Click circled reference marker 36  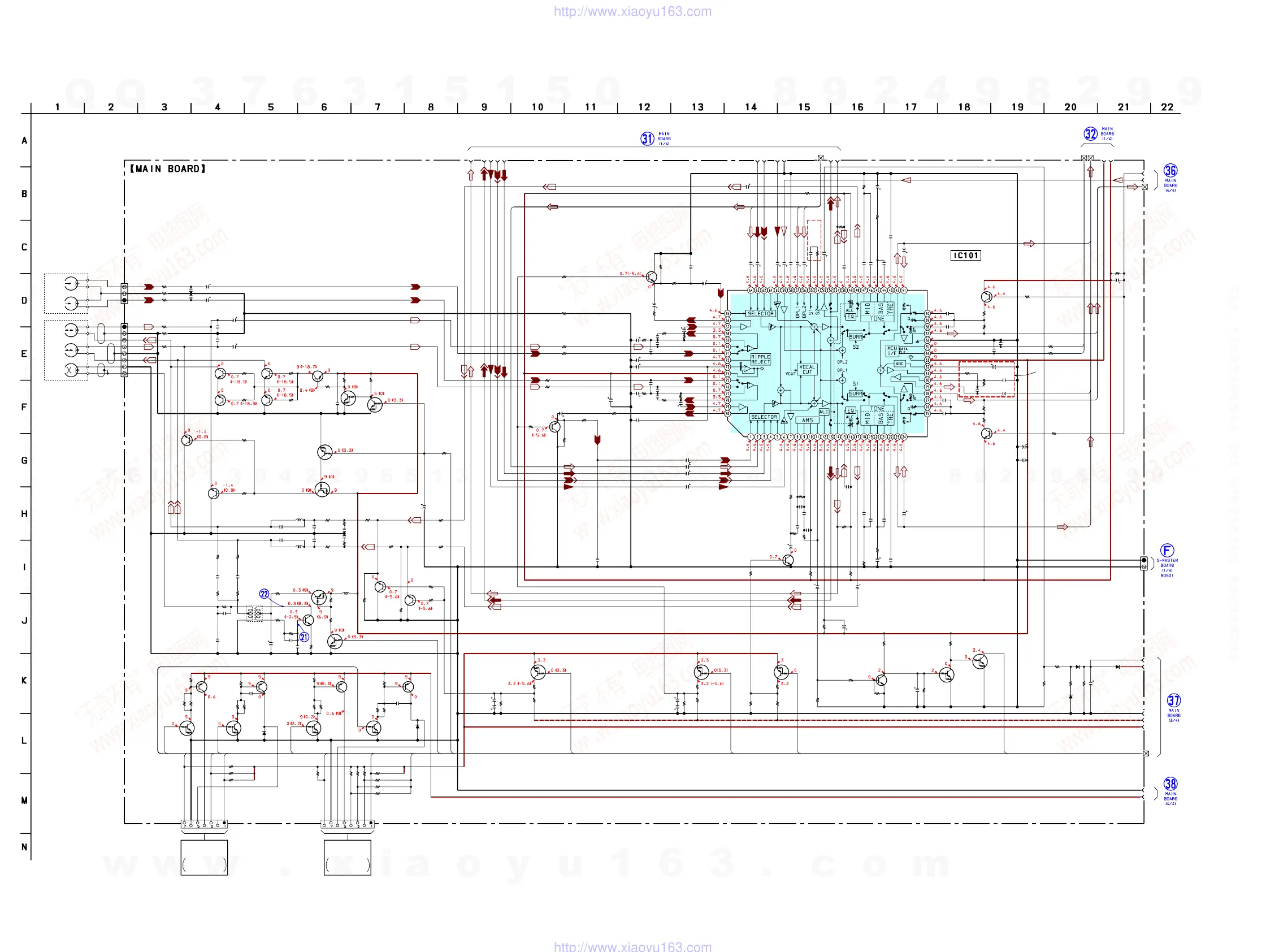pyautogui.click(x=1170, y=171)
